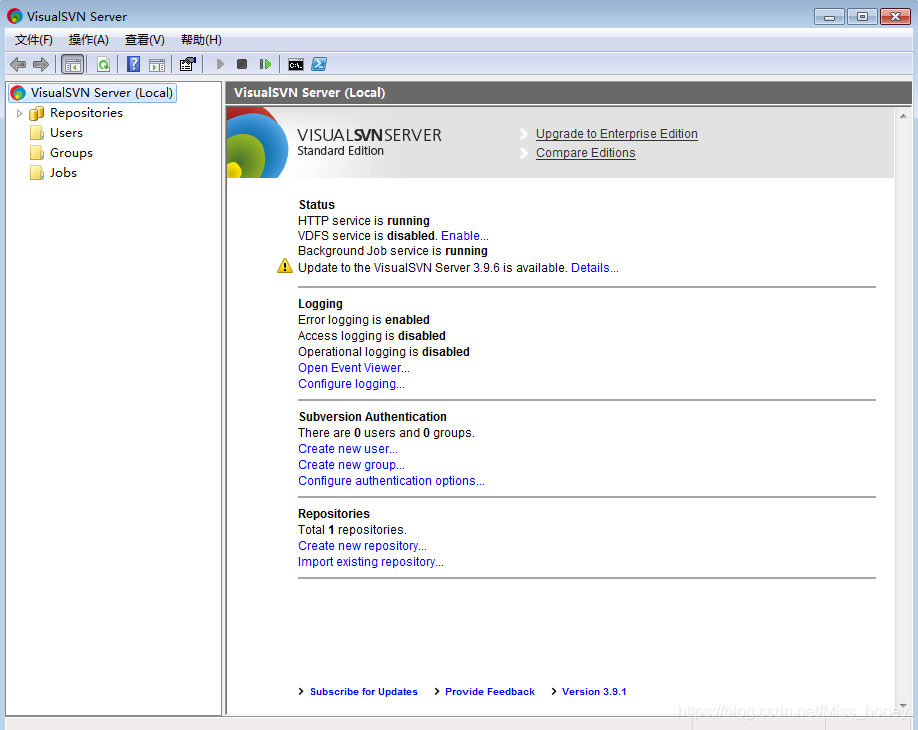Screen dimensions: 918x730
Task: Expand the Repositories tree node
Action: 19,113
